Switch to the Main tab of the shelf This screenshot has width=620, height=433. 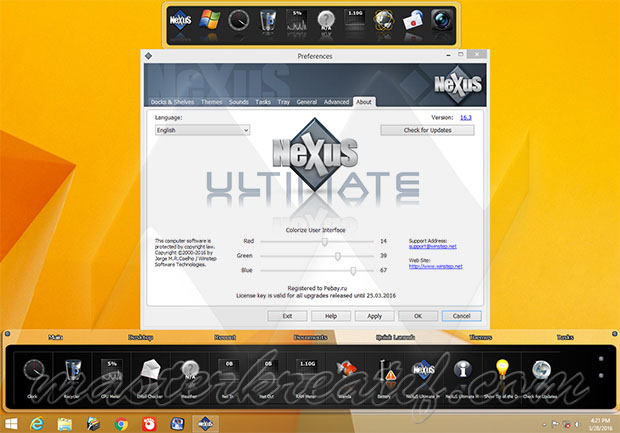point(55,337)
